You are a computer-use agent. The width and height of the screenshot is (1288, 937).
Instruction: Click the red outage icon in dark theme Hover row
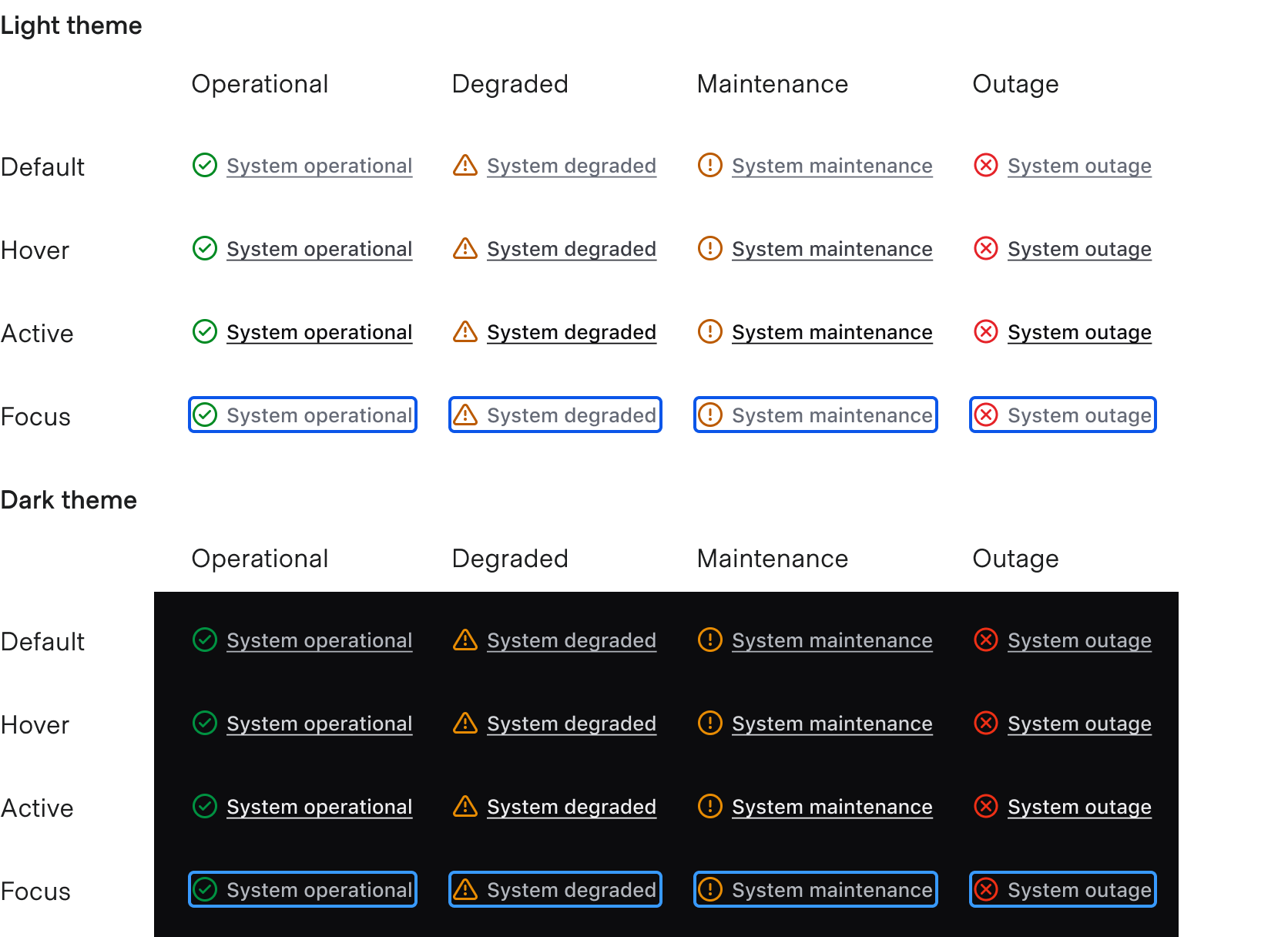(x=985, y=723)
